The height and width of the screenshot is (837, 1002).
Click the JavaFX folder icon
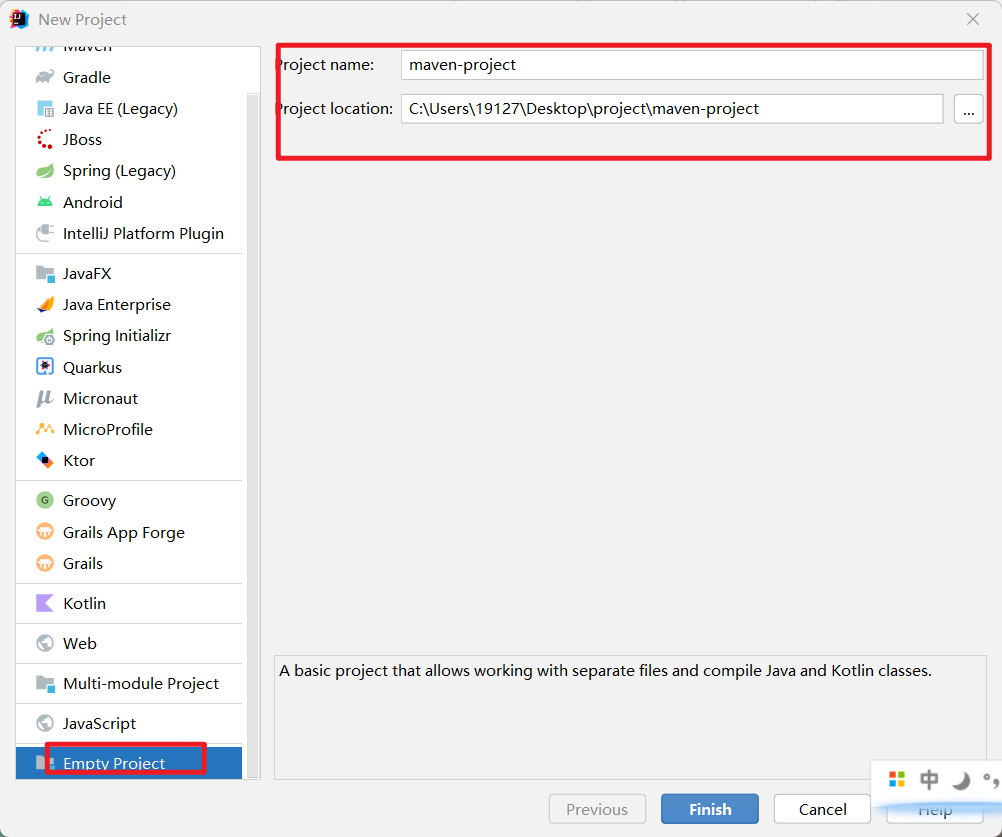pyautogui.click(x=45, y=273)
